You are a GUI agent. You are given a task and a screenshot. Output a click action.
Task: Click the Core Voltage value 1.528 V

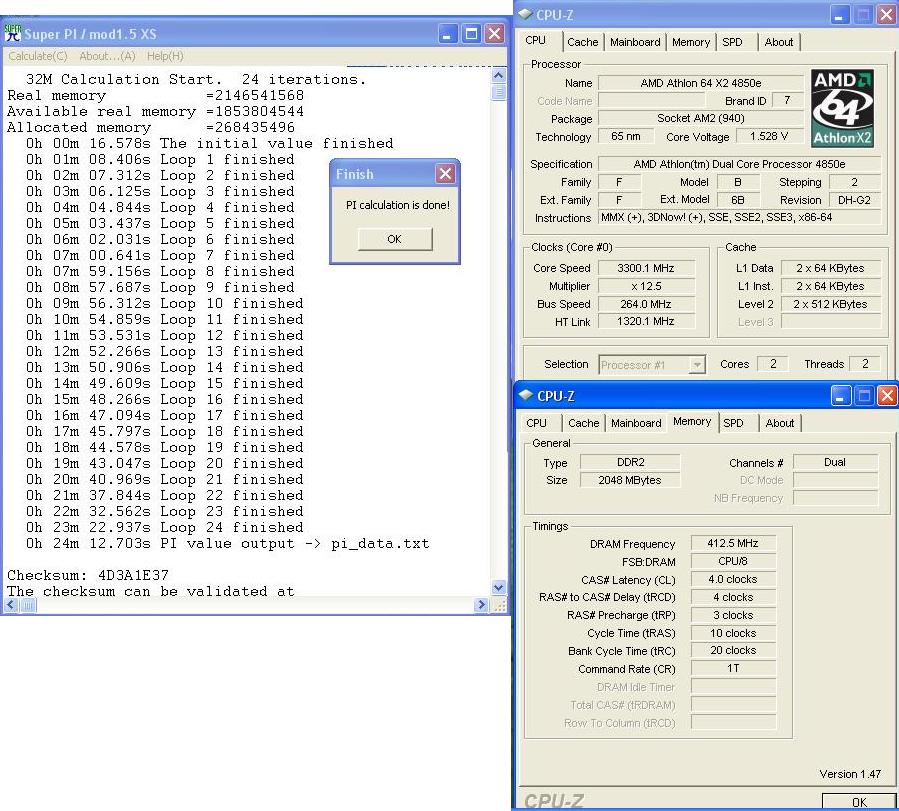769,136
